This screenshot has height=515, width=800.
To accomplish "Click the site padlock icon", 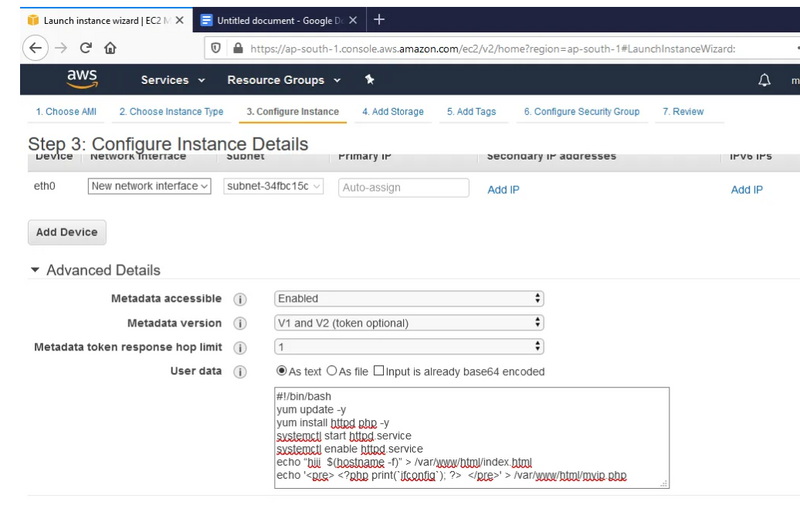I will click(x=238, y=48).
